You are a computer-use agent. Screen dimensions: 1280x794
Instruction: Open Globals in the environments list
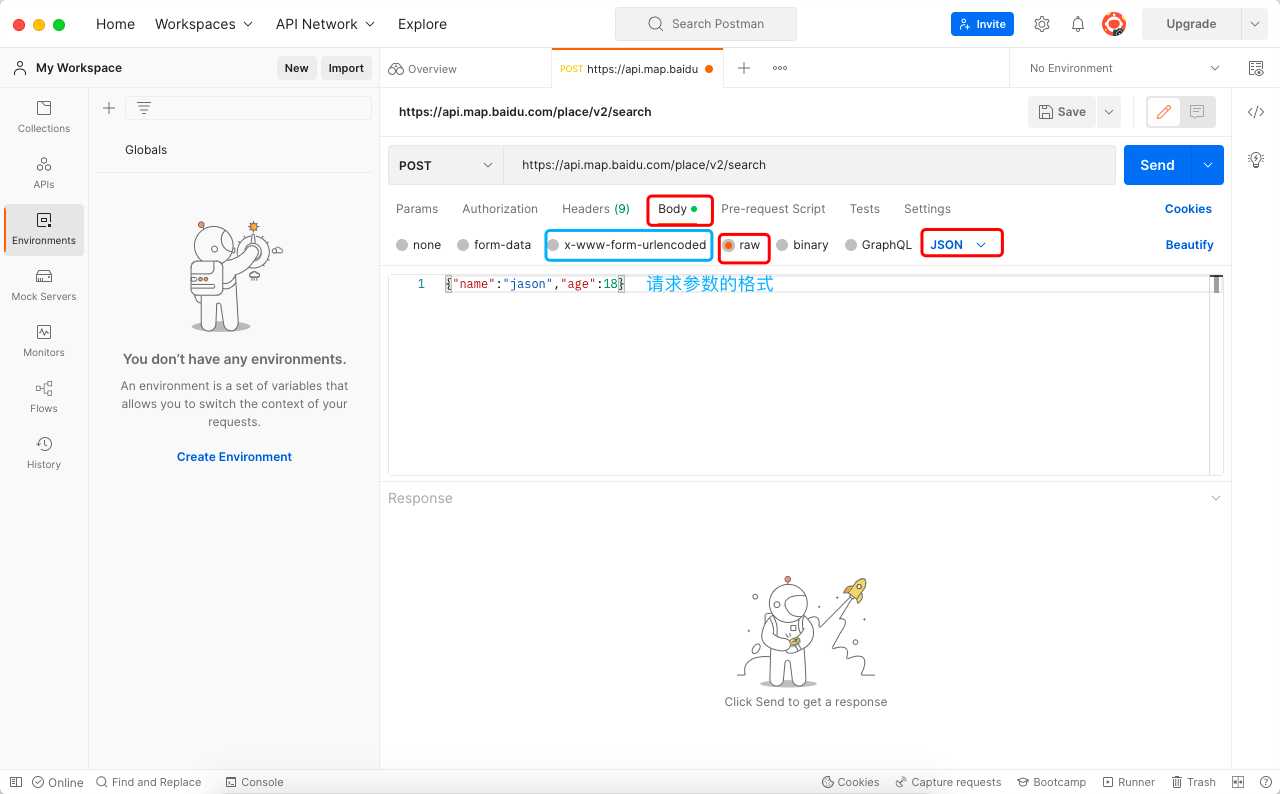point(146,150)
